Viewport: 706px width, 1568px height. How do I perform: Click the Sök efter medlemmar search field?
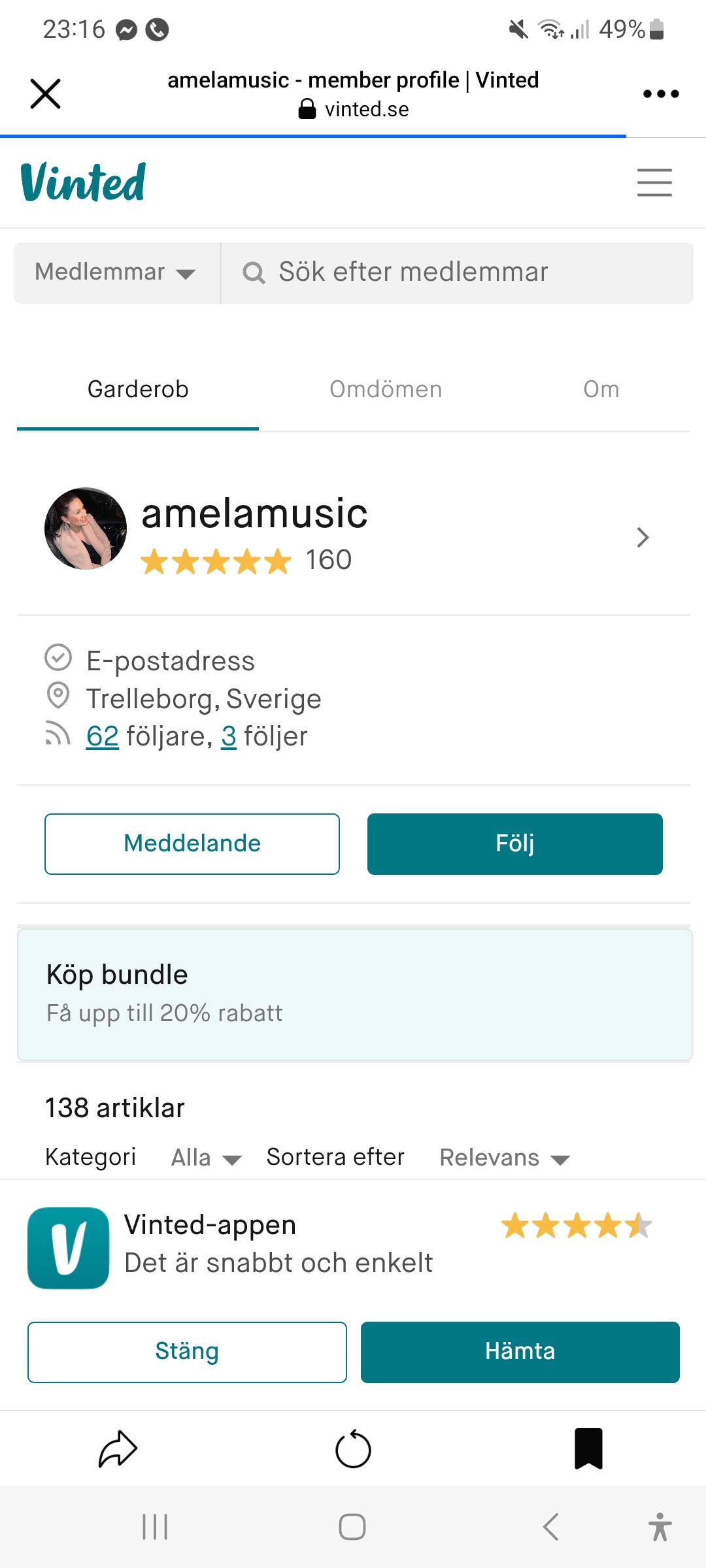(458, 272)
